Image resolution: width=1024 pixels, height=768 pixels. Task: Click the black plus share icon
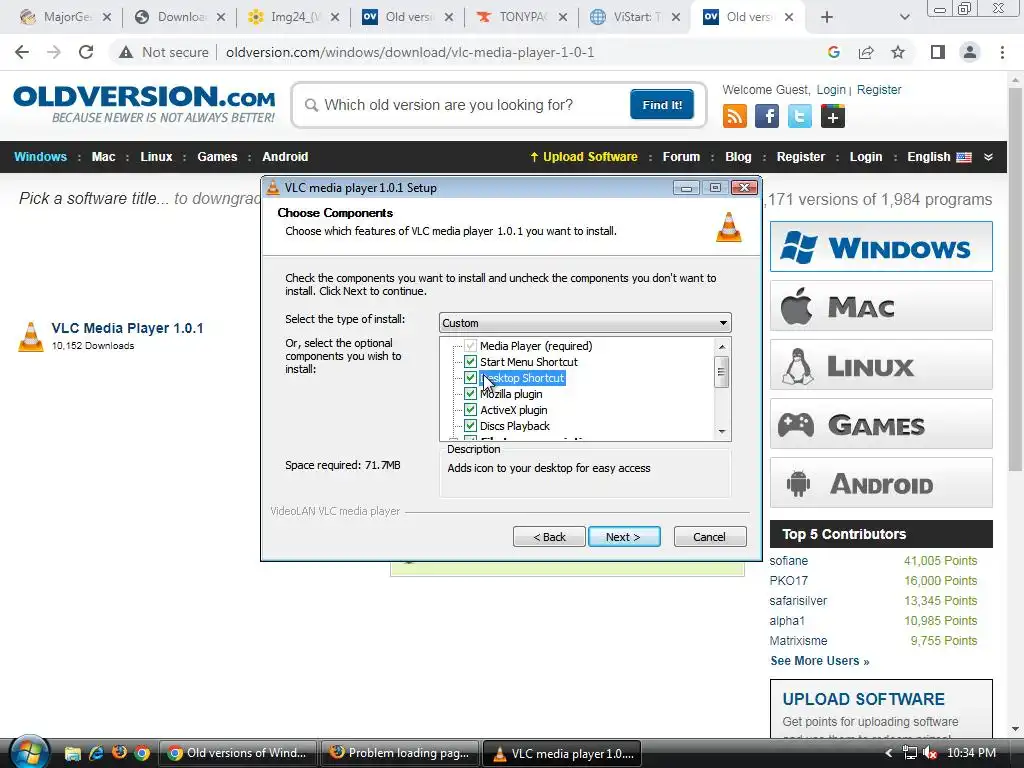(x=833, y=116)
